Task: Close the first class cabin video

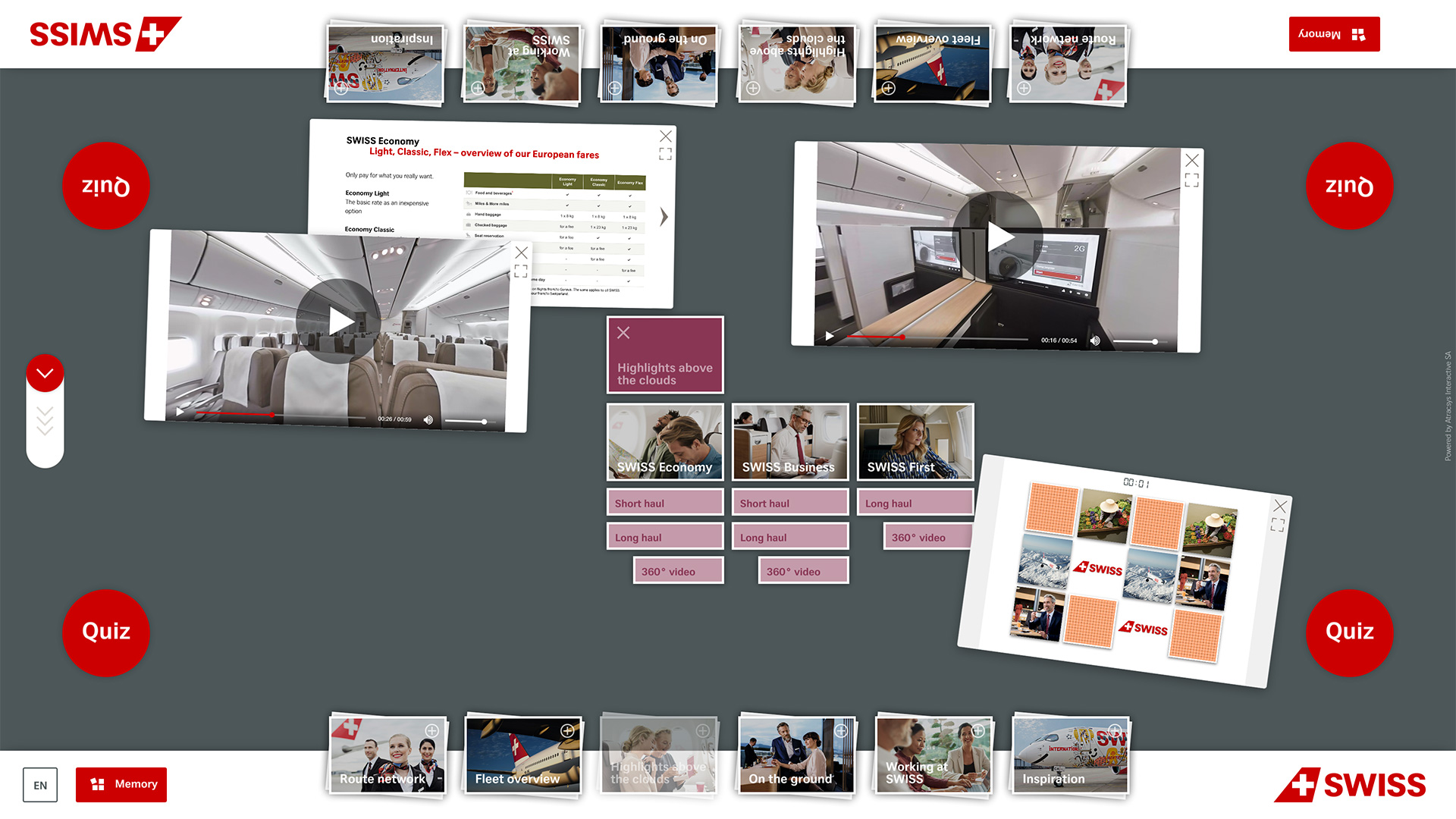Action: [x=1192, y=161]
